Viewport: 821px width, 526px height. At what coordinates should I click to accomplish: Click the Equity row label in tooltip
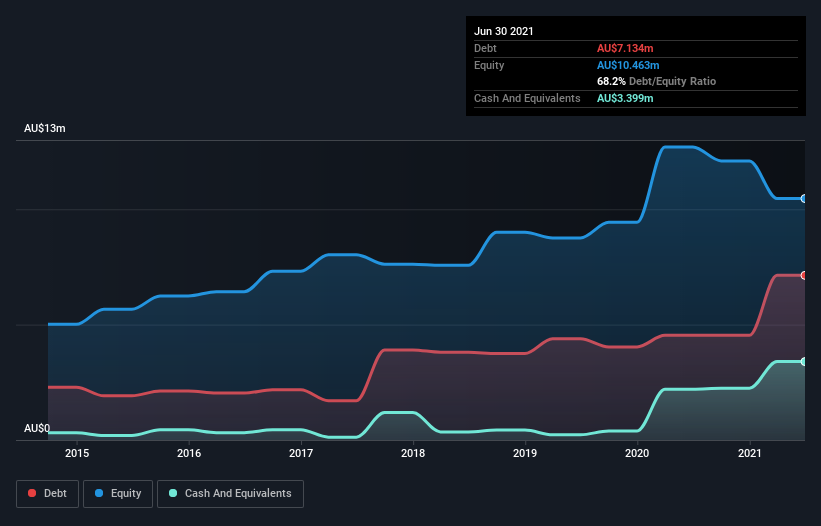(489, 65)
